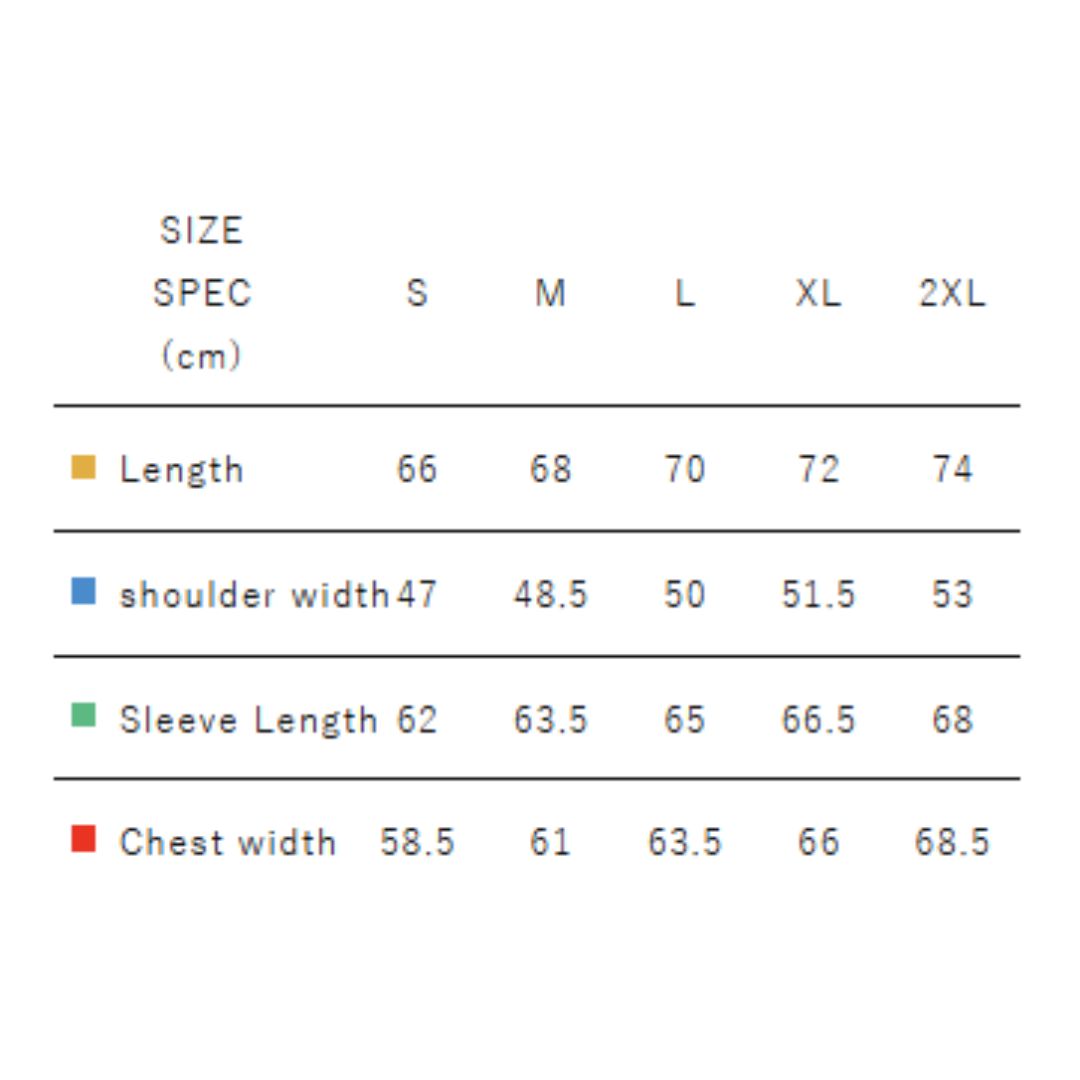Viewport: 1080px width, 1080px height.
Task: Click the blue shoulder width square
Action: [83, 592]
